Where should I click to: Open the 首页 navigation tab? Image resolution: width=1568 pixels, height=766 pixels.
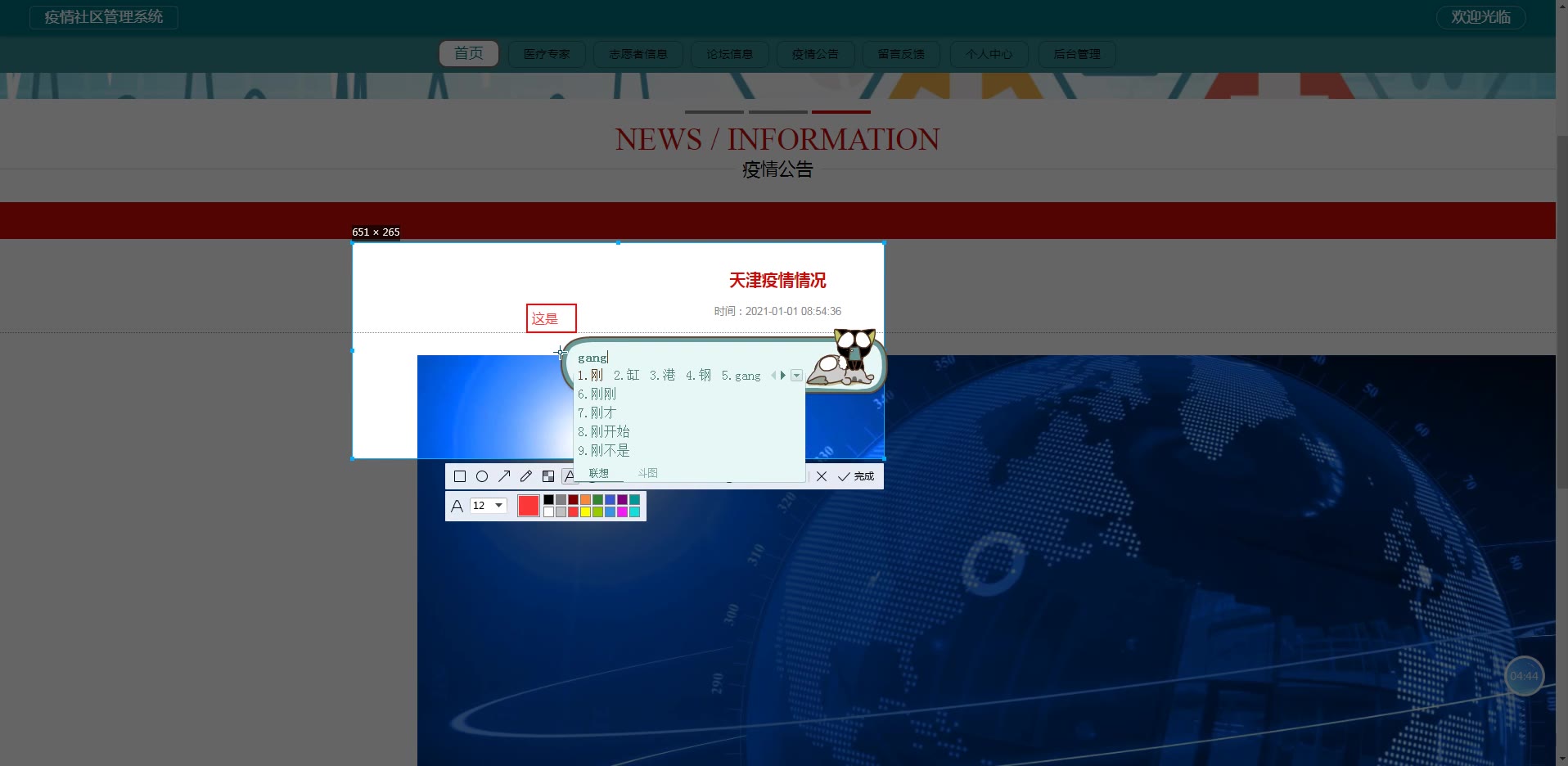tap(469, 53)
